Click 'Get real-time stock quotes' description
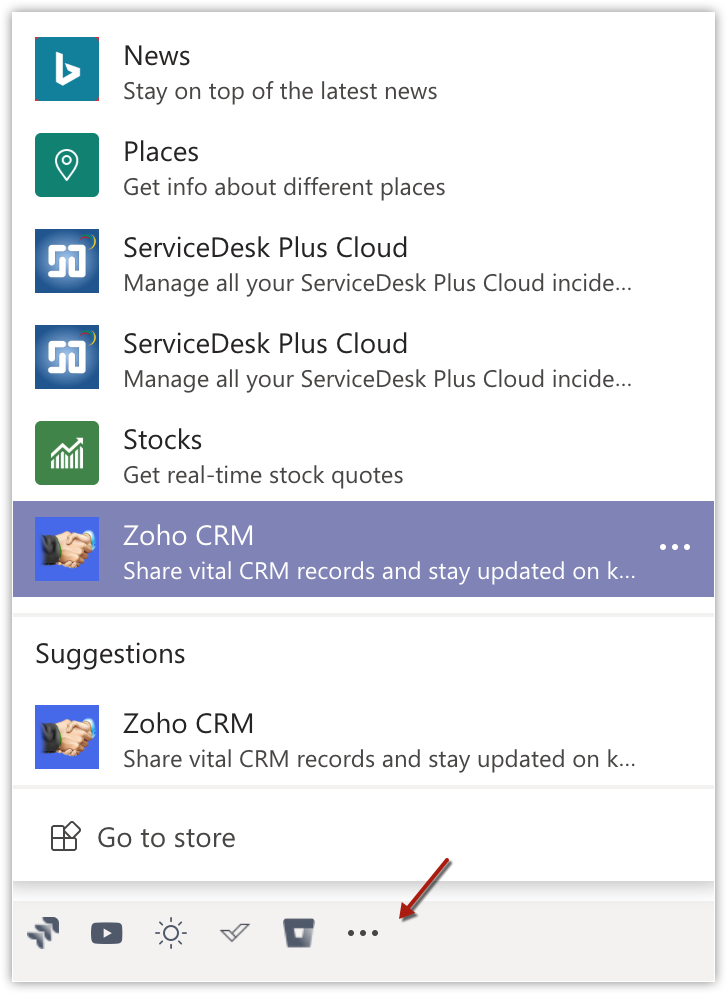Screen dimensions: 727x994 (263, 475)
